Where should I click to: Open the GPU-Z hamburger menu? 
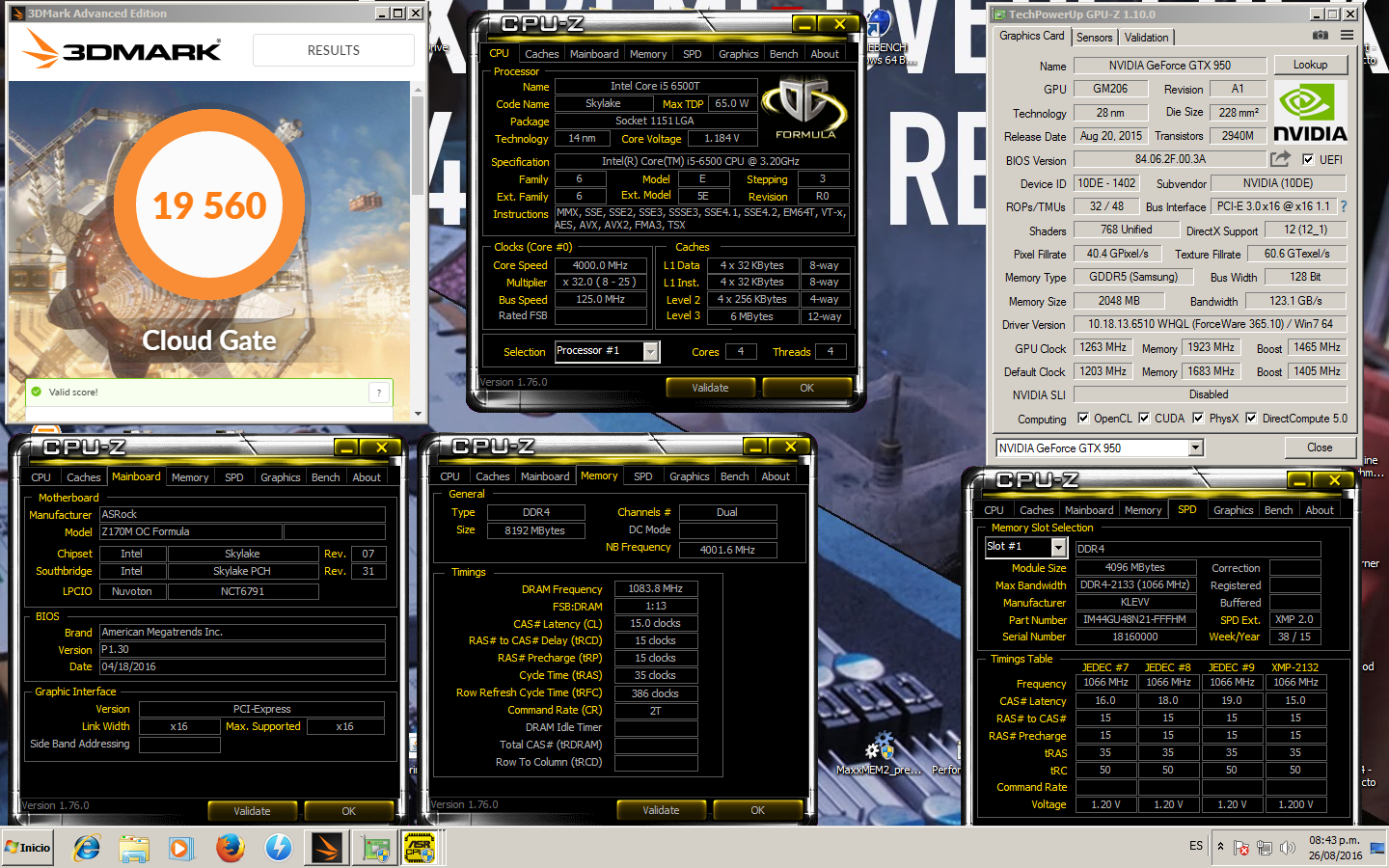coord(1347,36)
